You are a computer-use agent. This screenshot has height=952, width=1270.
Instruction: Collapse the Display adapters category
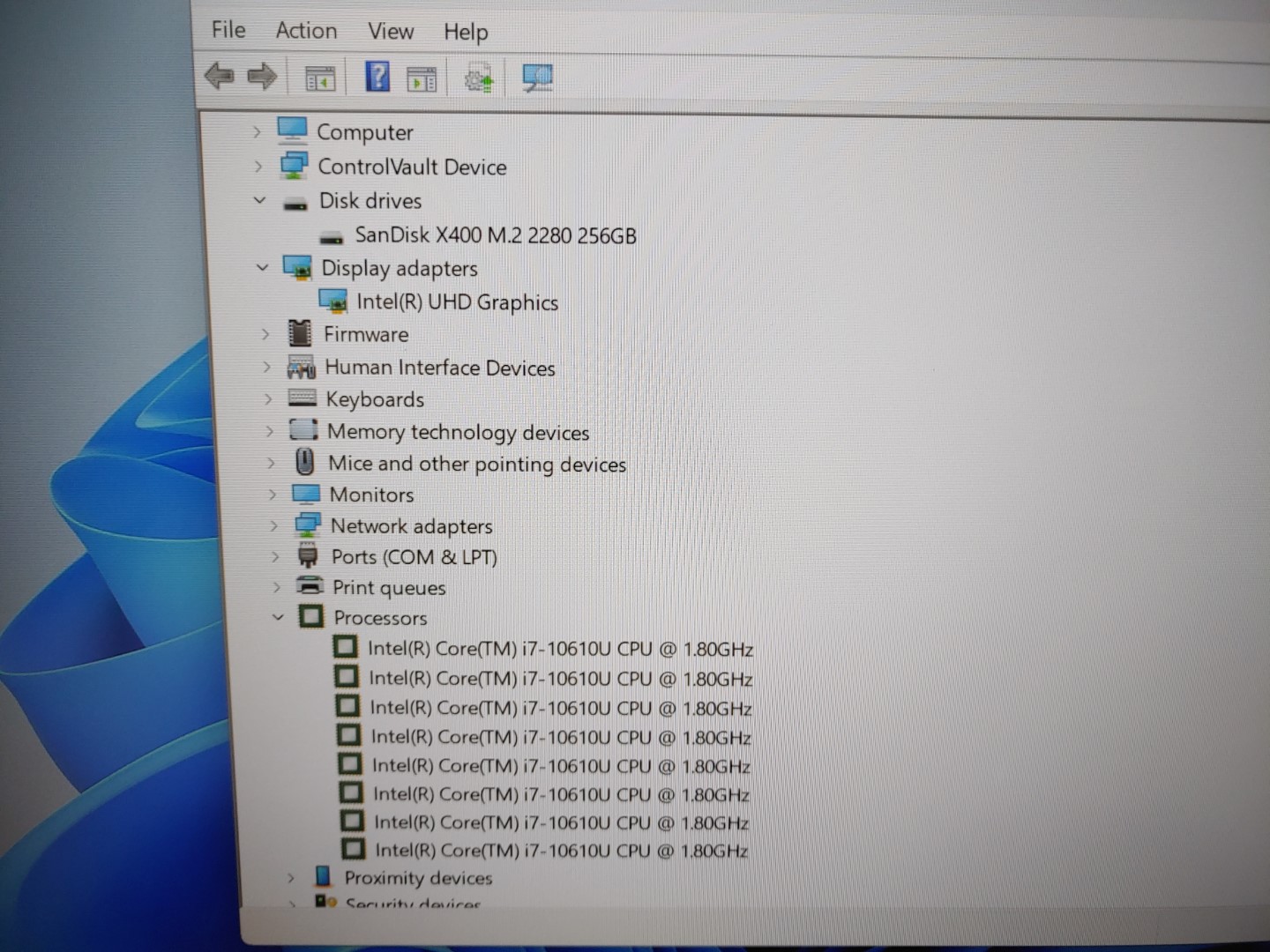[262, 267]
